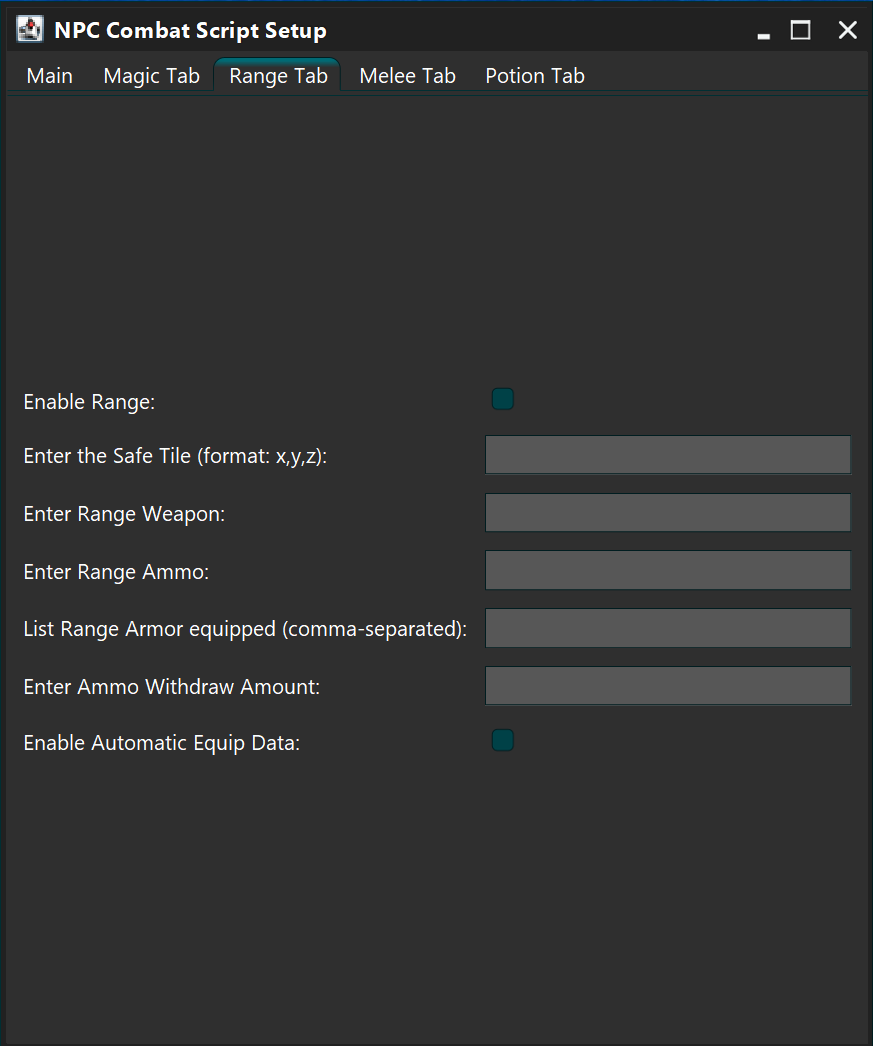Click the Range Weapon text field
The height and width of the screenshot is (1046, 873).
click(668, 512)
